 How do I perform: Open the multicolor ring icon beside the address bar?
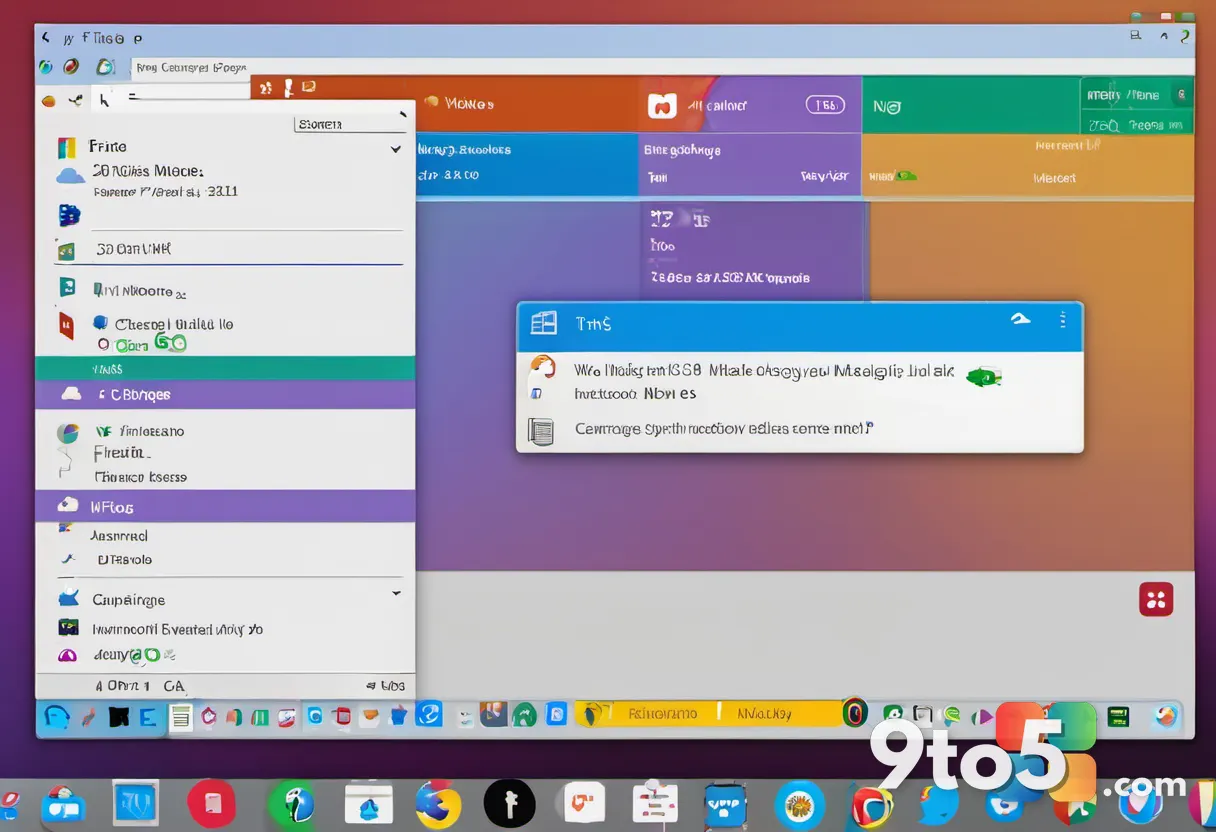click(x=105, y=67)
